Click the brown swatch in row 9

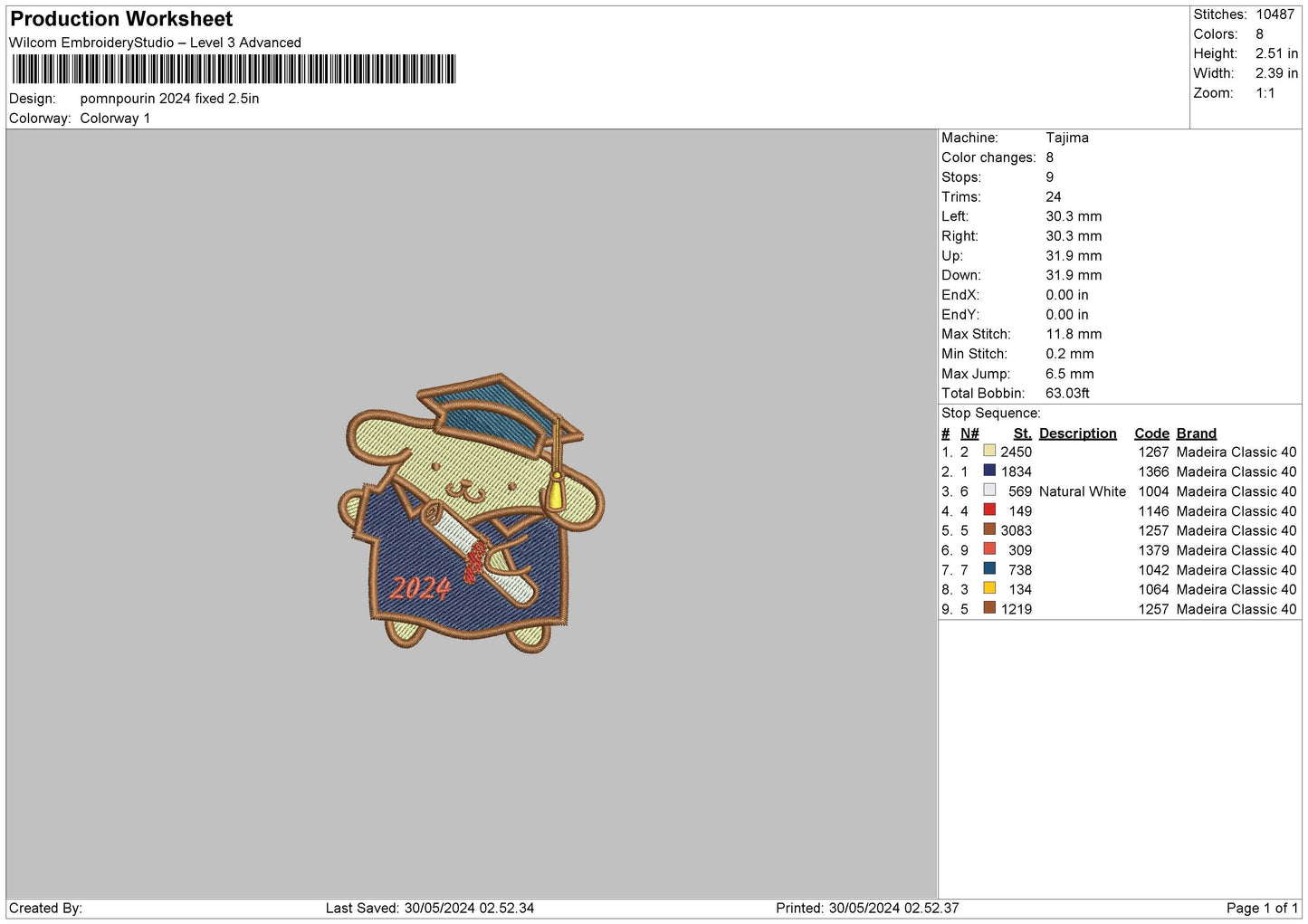click(989, 609)
